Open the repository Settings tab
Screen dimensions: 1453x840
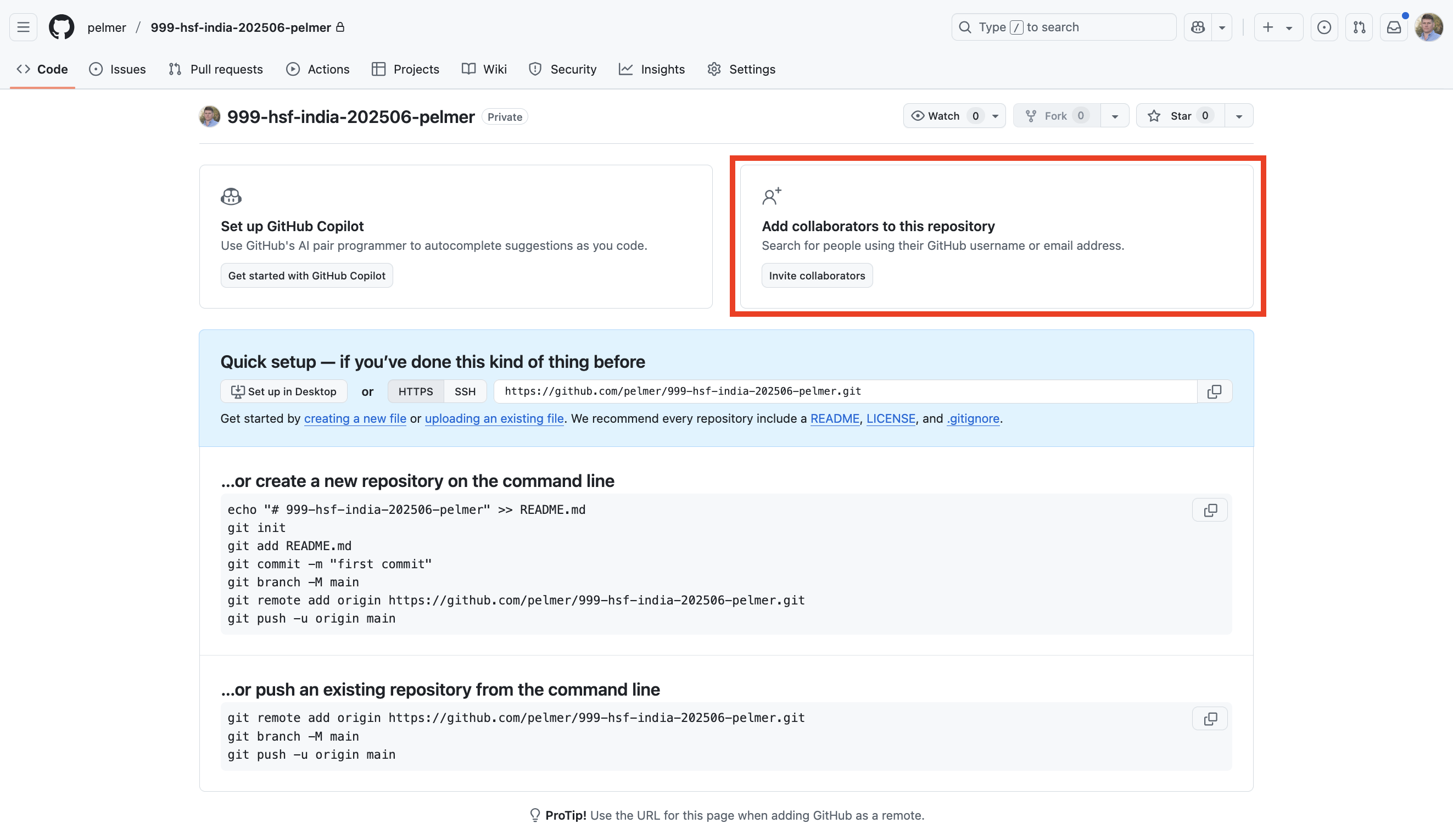click(741, 69)
